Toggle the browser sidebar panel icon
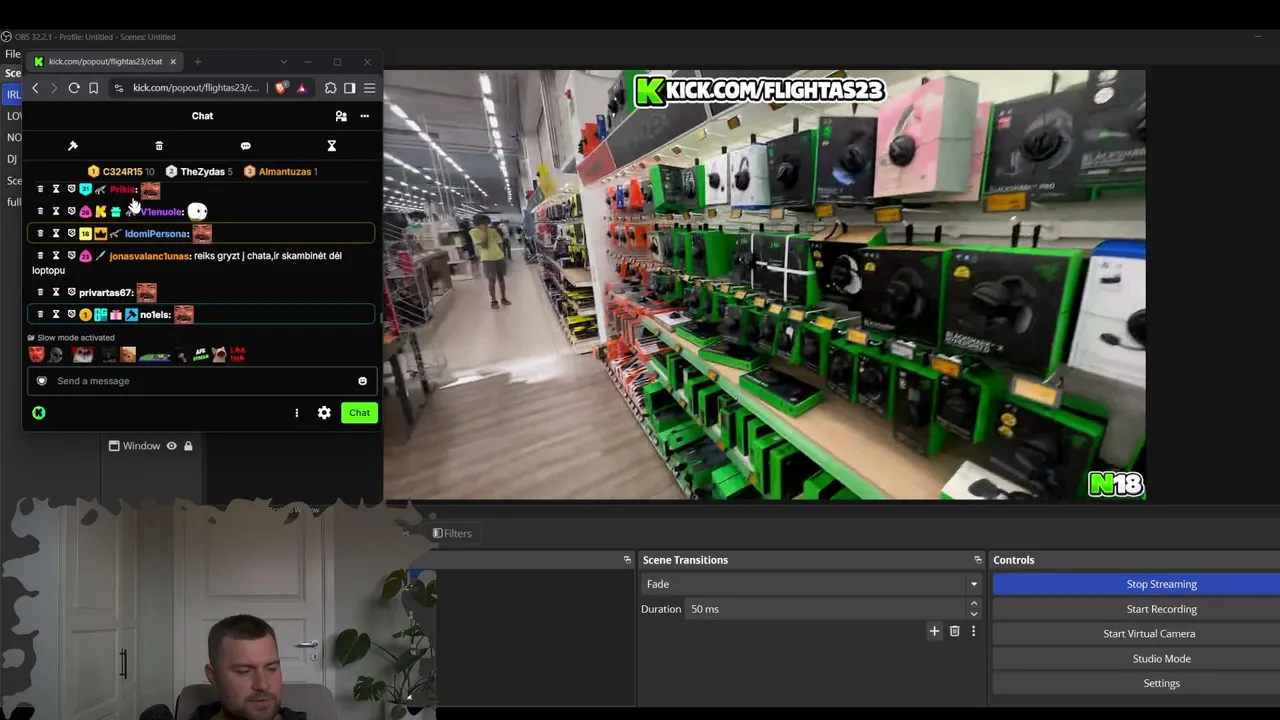Image resolution: width=1280 pixels, height=720 pixels. tap(349, 88)
